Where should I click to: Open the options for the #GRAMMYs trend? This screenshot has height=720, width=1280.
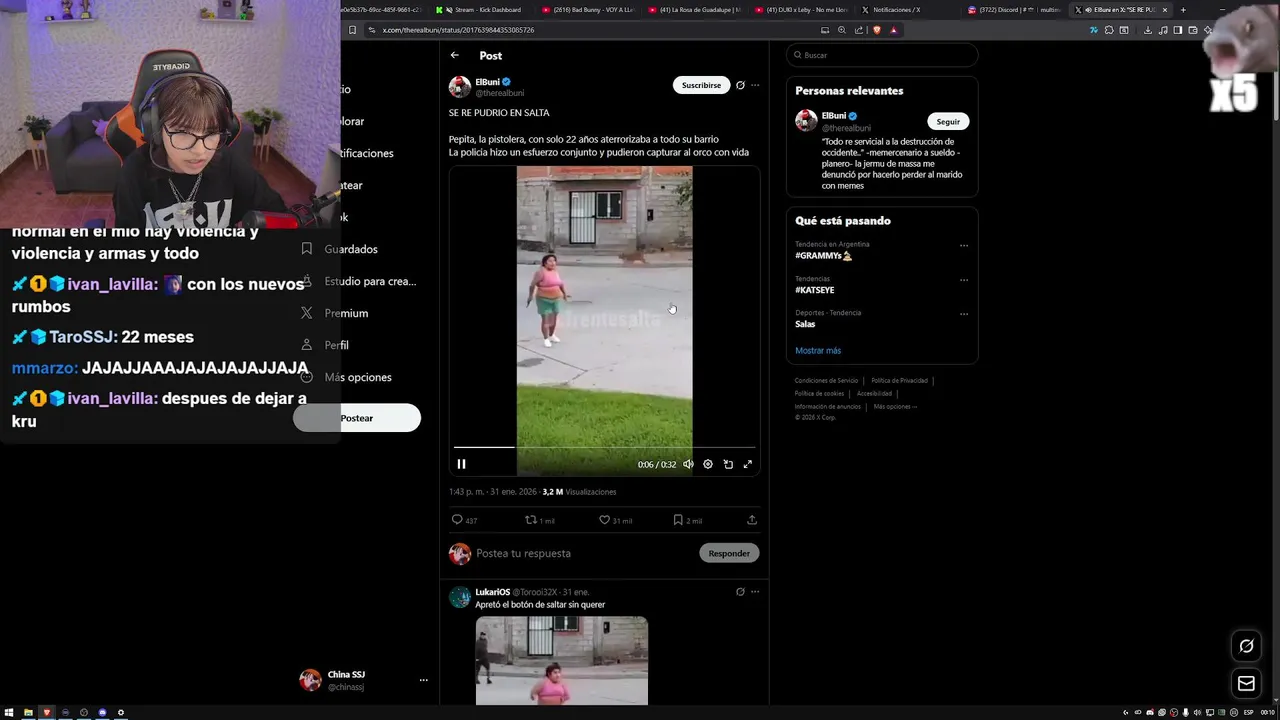964,245
